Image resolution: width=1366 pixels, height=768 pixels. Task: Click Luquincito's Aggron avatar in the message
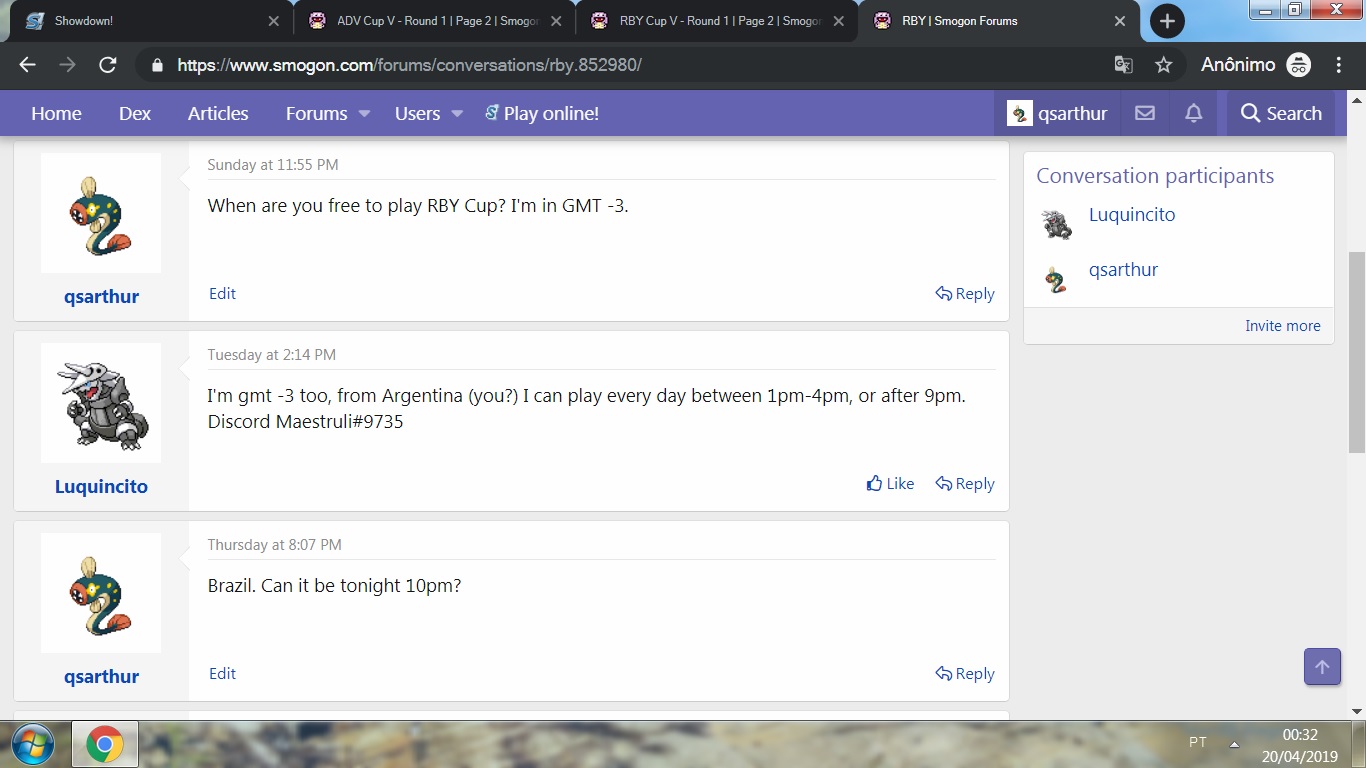coord(101,403)
